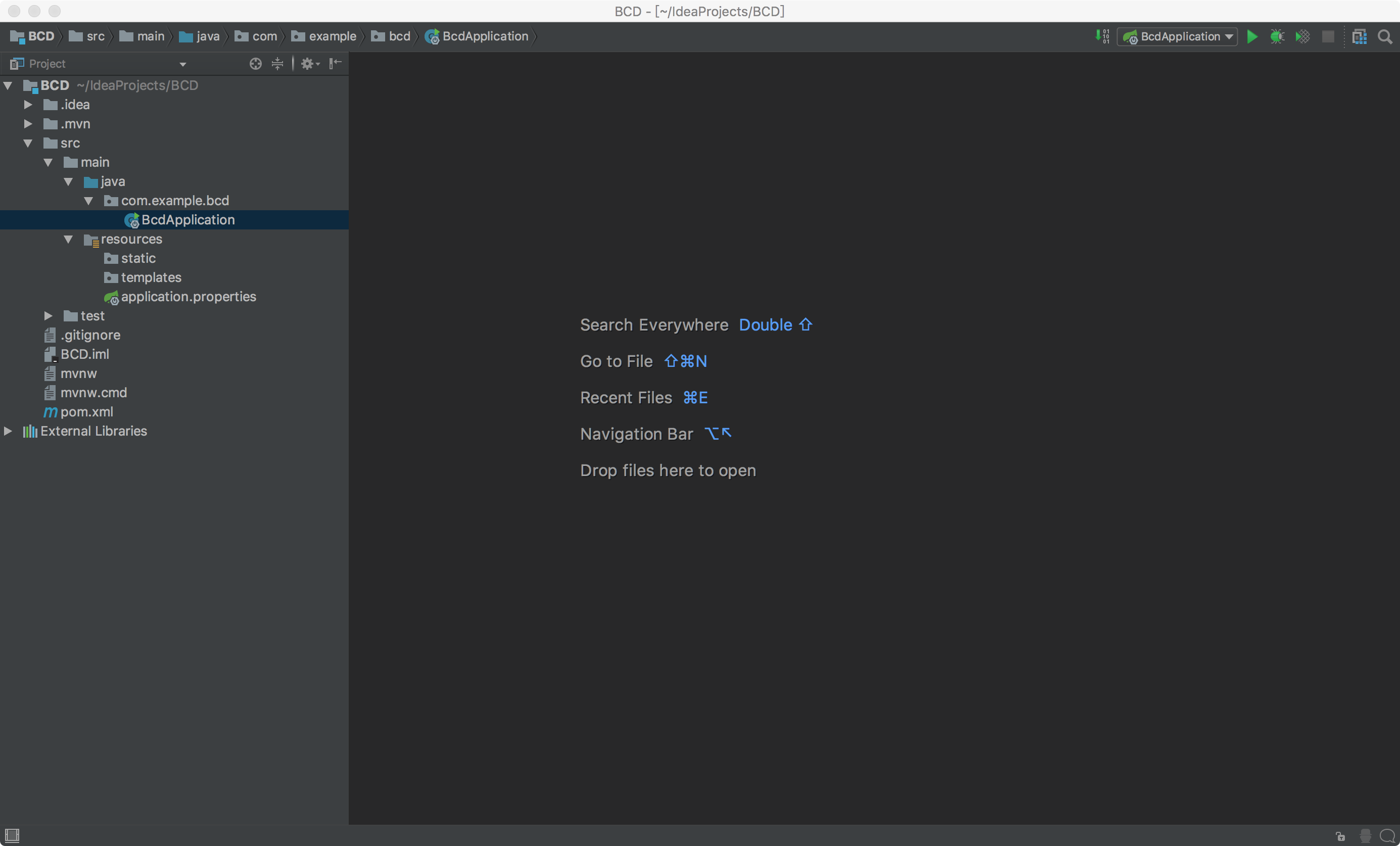Click the Debug bug icon
The width and height of the screenshot is (1400, 846).
point(1277,37)
